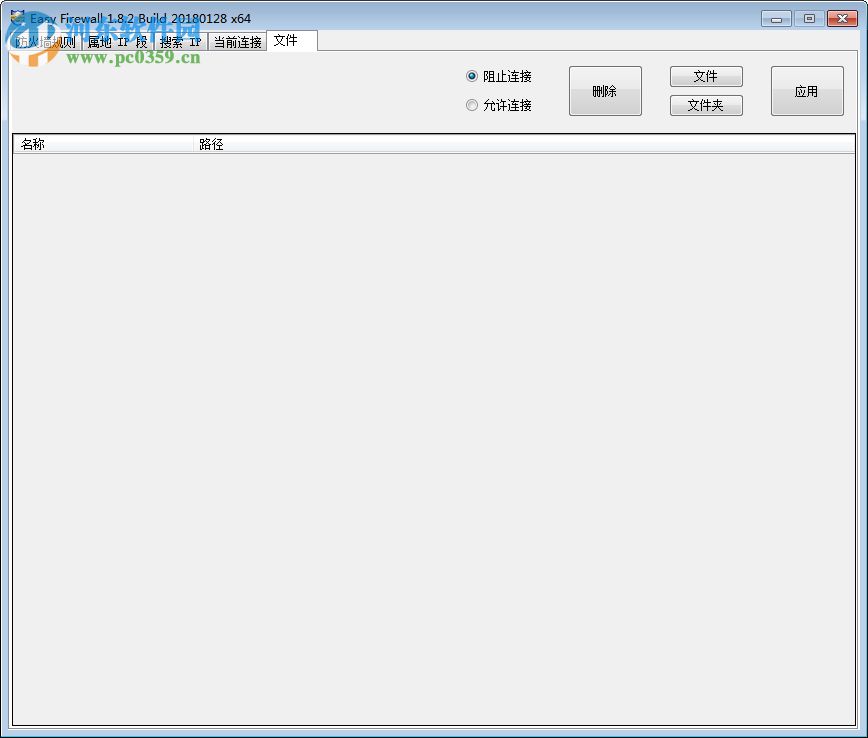Select the active 文件 files tab

coord(288,41)
